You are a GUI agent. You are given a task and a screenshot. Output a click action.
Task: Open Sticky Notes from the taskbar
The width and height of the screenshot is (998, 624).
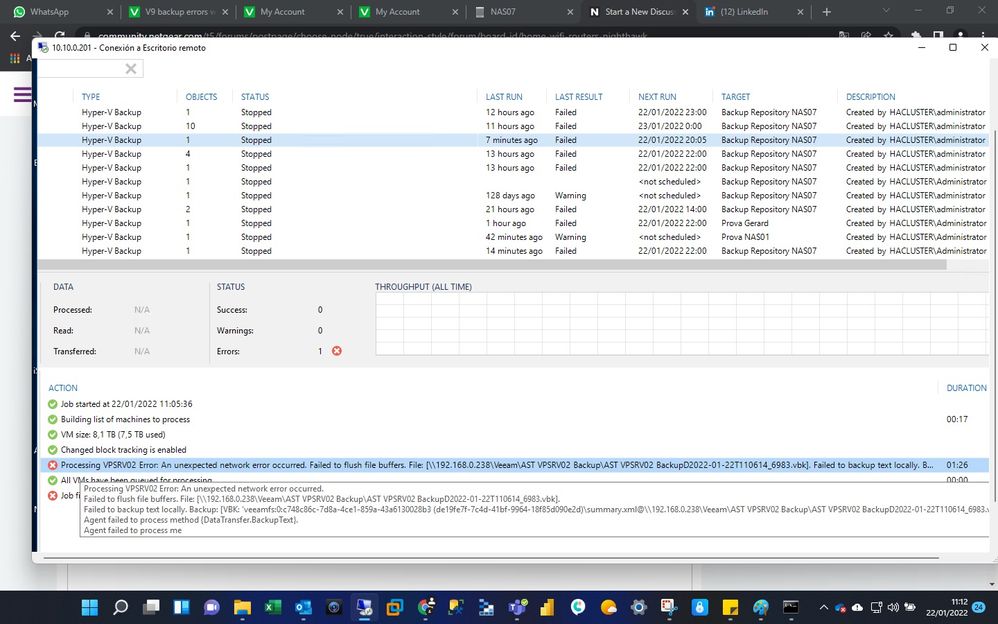(730, 607)
